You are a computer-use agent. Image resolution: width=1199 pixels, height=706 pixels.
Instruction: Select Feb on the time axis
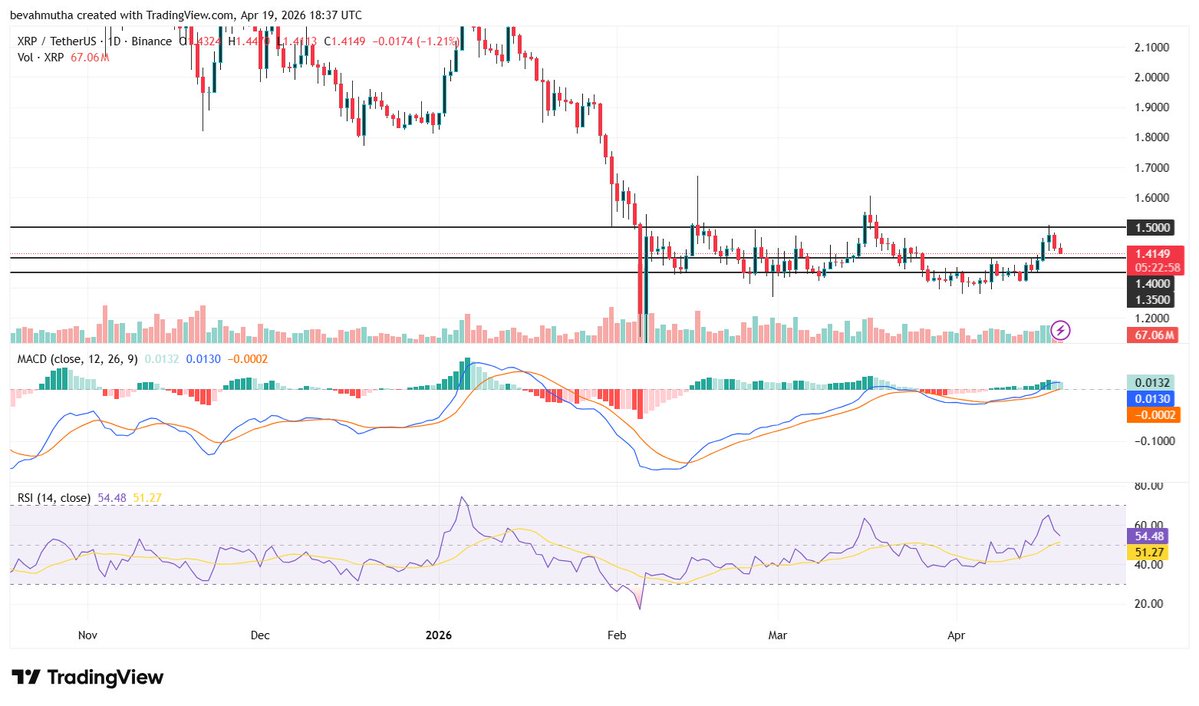[x=617, y=634]
